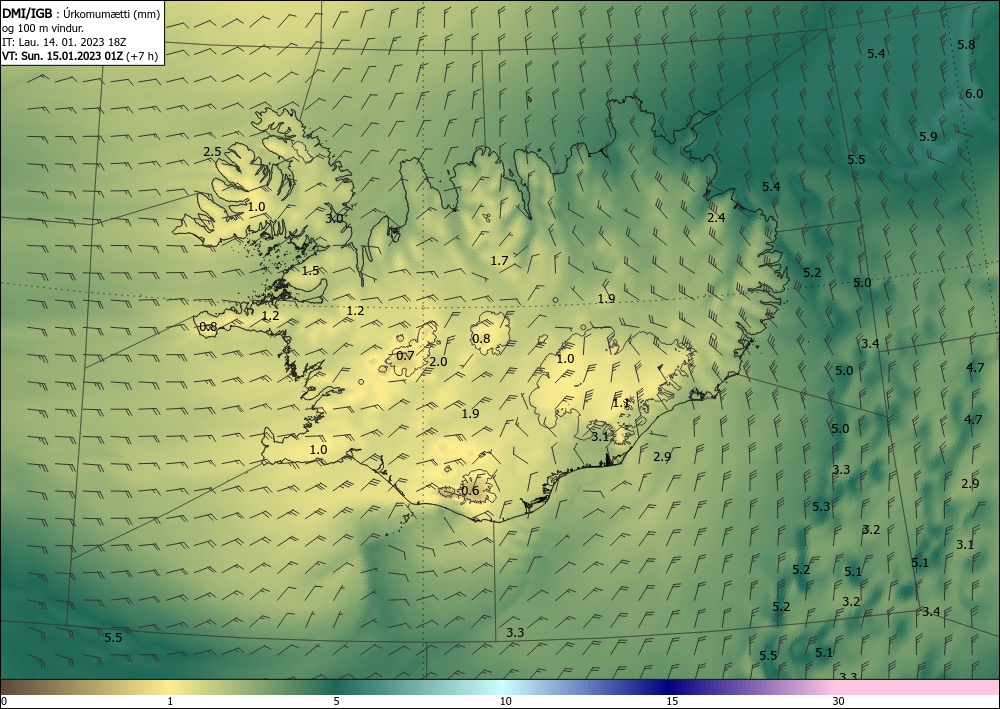Click the 'DMI/IGB : Úrkomumætti (mm)' title text
This screenshot has height=709, width=1000.
81,13
